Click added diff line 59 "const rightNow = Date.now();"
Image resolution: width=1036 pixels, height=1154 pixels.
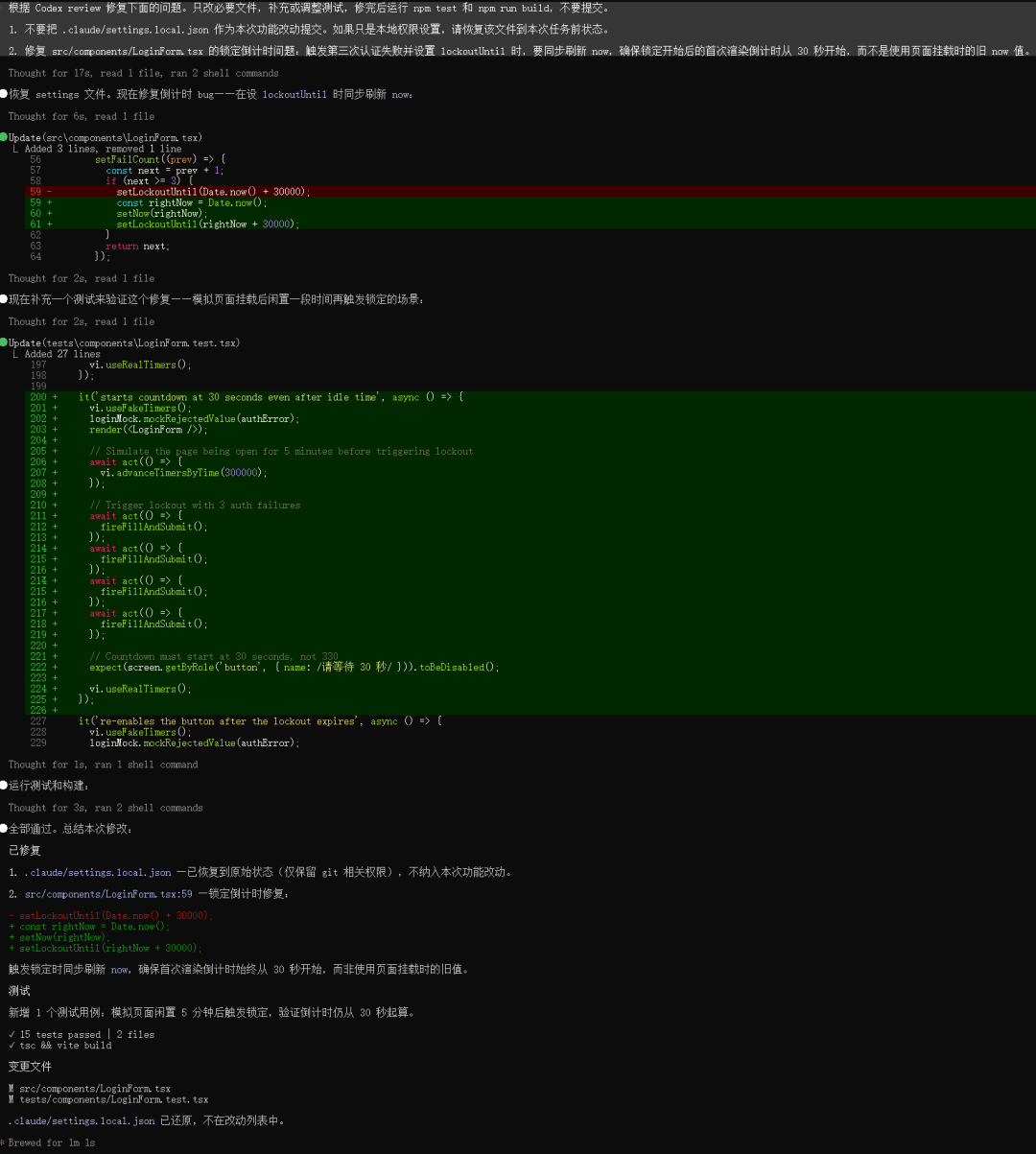click(x=530, y=202)
